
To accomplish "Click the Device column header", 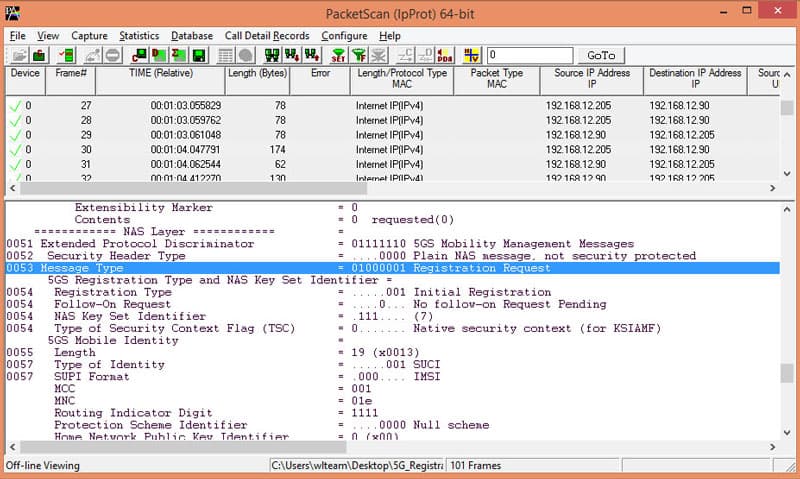I will point(25,80).
